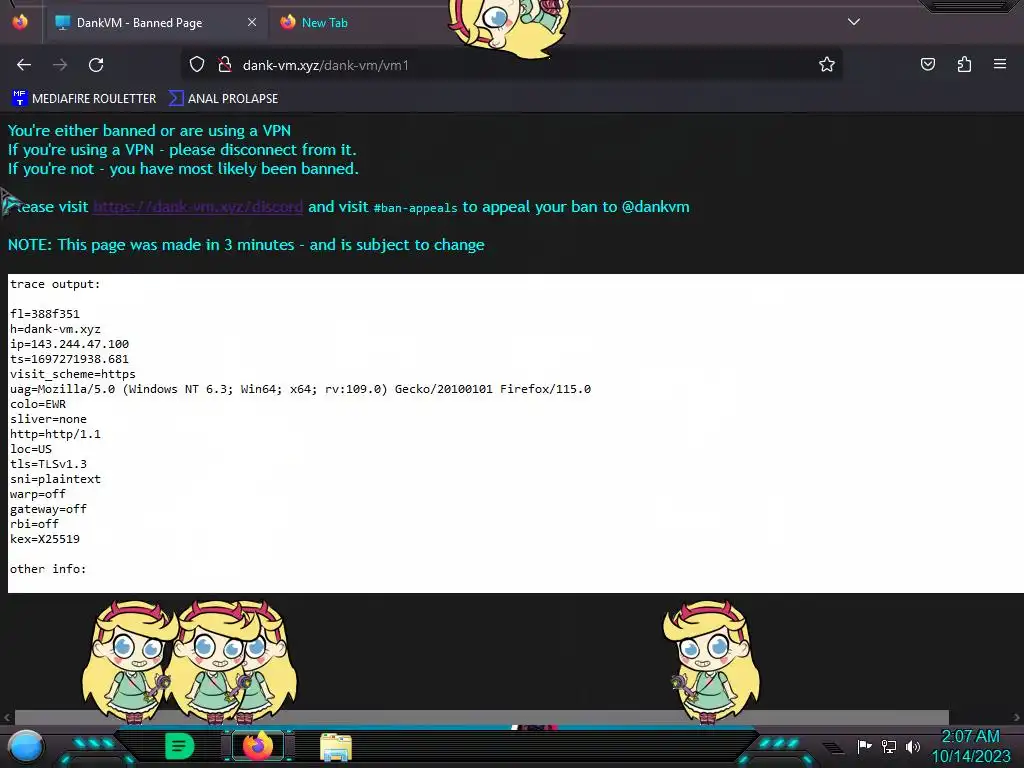This screenshot has width=1024, height=768.
Task: Close the DankVM - Banned Page tab
Action: (x=252, y=23)
